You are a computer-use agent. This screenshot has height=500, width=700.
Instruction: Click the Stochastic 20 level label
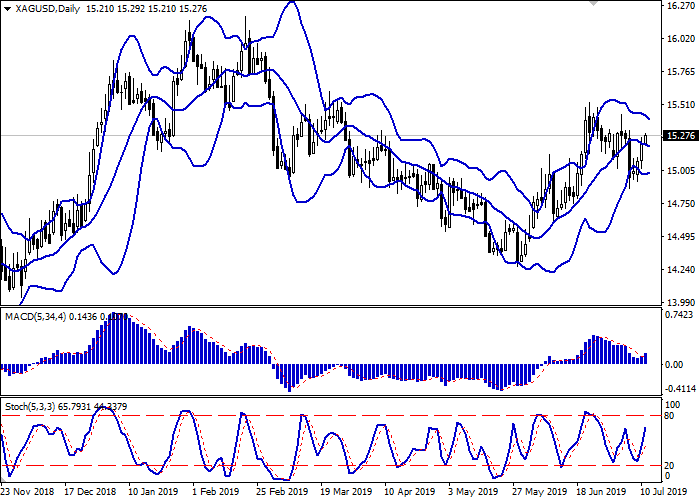coord(670,465)
